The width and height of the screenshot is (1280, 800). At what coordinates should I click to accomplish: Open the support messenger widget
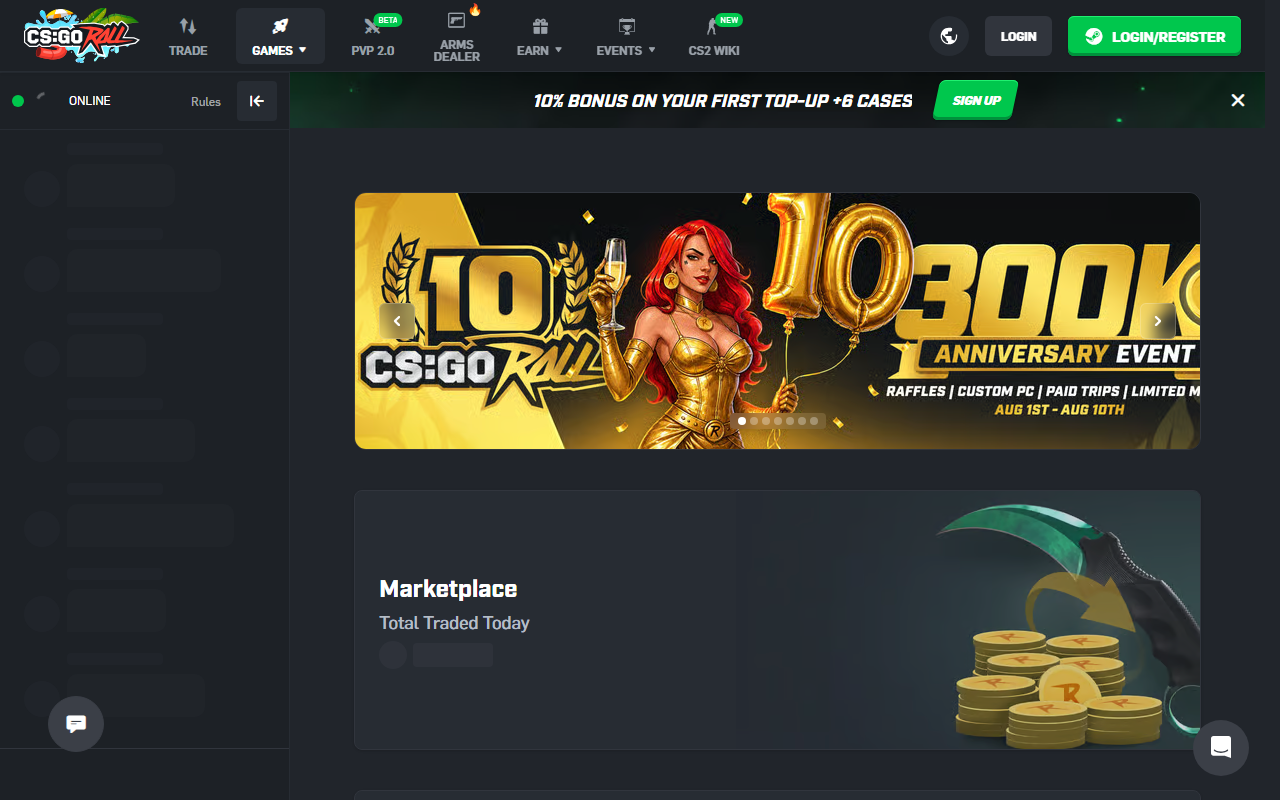pos(1221,748)
